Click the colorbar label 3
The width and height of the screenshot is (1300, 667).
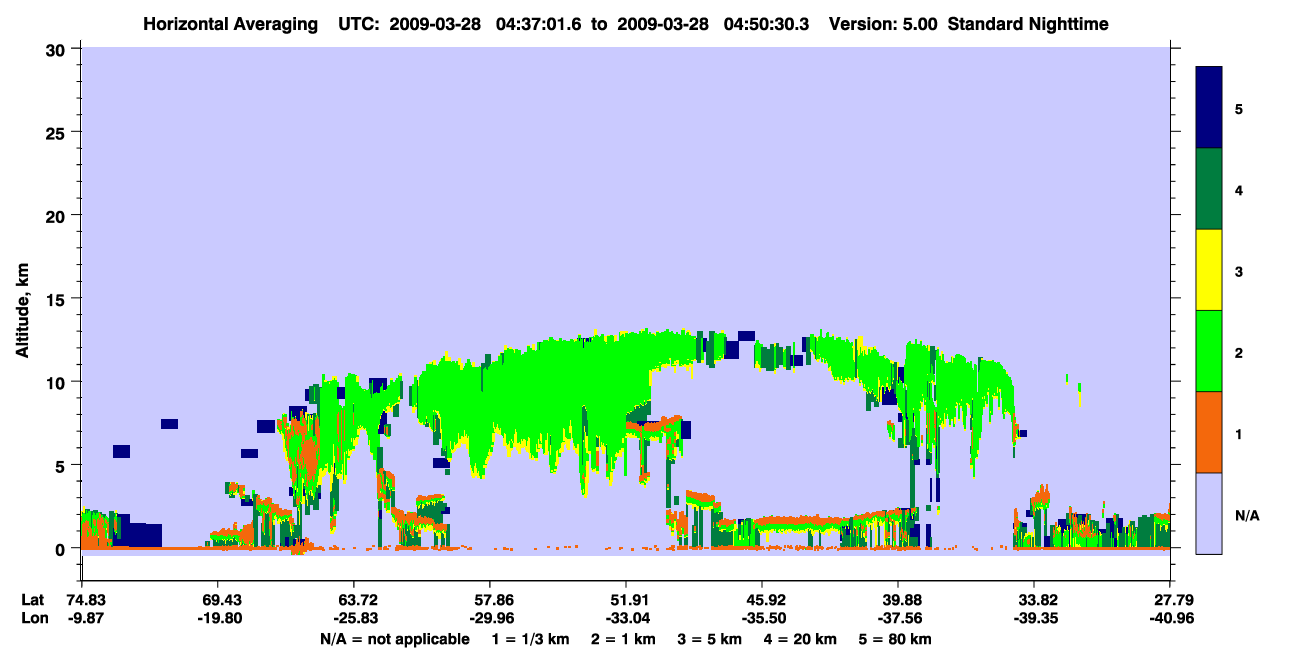[x=1239, y=271]
